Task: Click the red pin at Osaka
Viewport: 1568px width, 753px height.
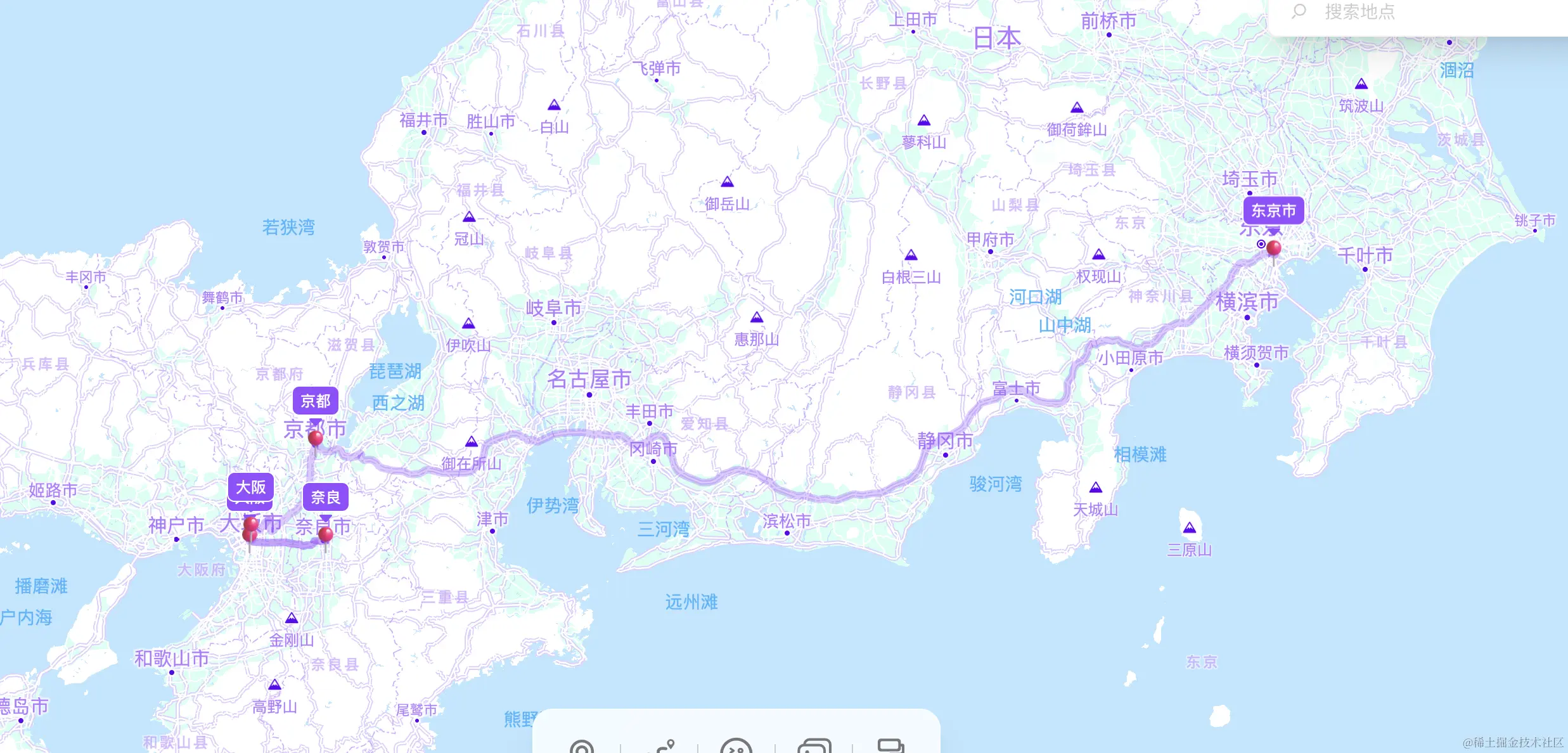Action: tap(251, 525)
